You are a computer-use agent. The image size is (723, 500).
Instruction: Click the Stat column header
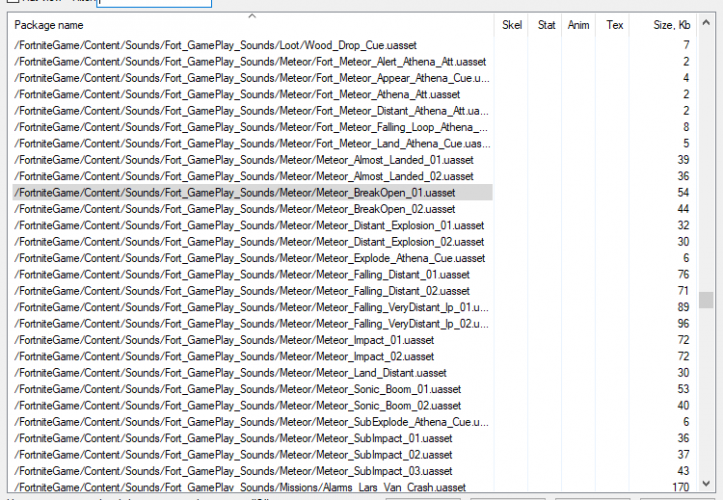(x=546, y=24)
